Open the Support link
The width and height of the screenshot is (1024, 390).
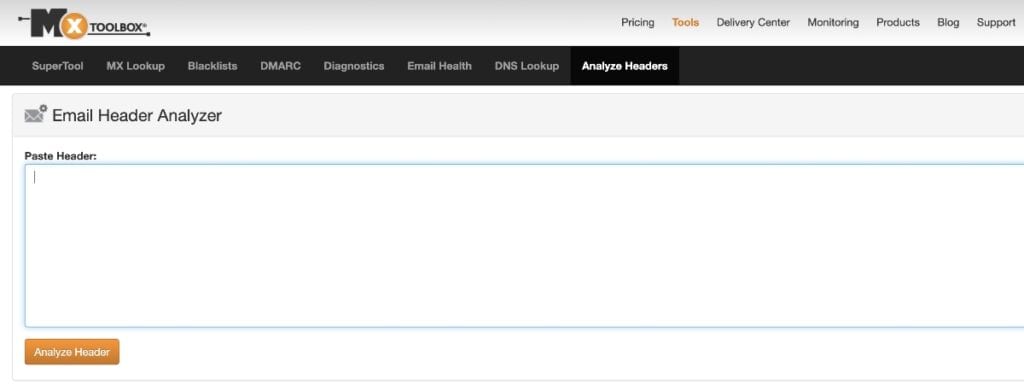996,22
